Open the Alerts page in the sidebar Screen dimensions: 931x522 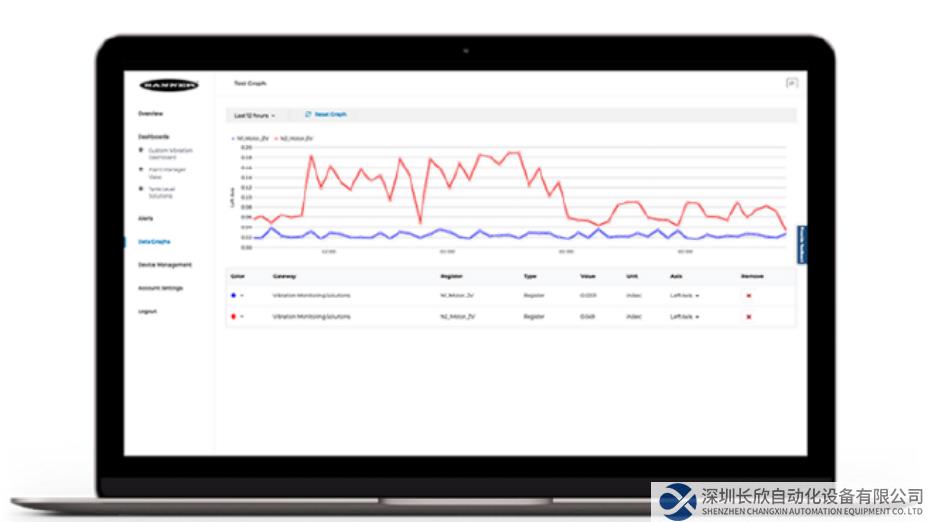[146, 218]
